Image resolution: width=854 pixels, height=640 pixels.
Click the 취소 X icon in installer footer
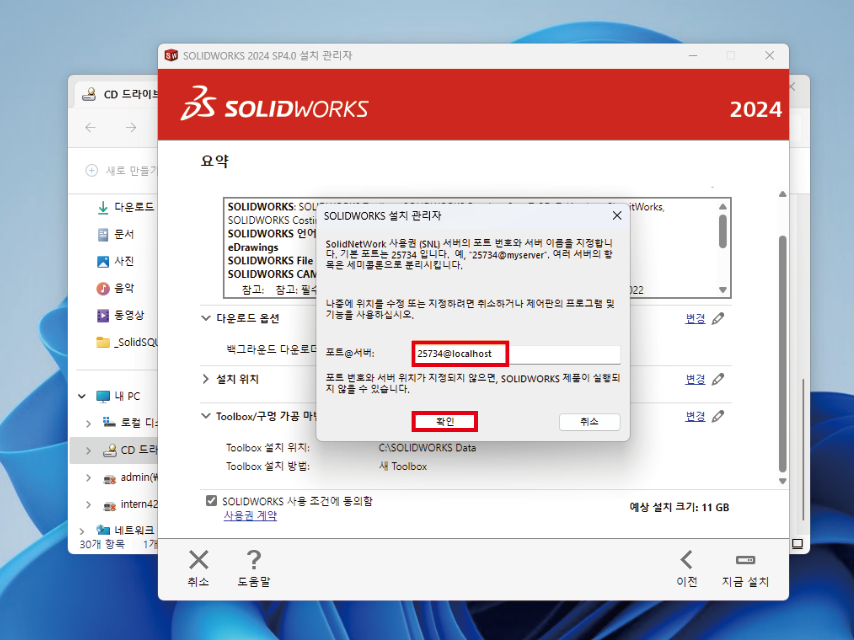tap(198, 559)
